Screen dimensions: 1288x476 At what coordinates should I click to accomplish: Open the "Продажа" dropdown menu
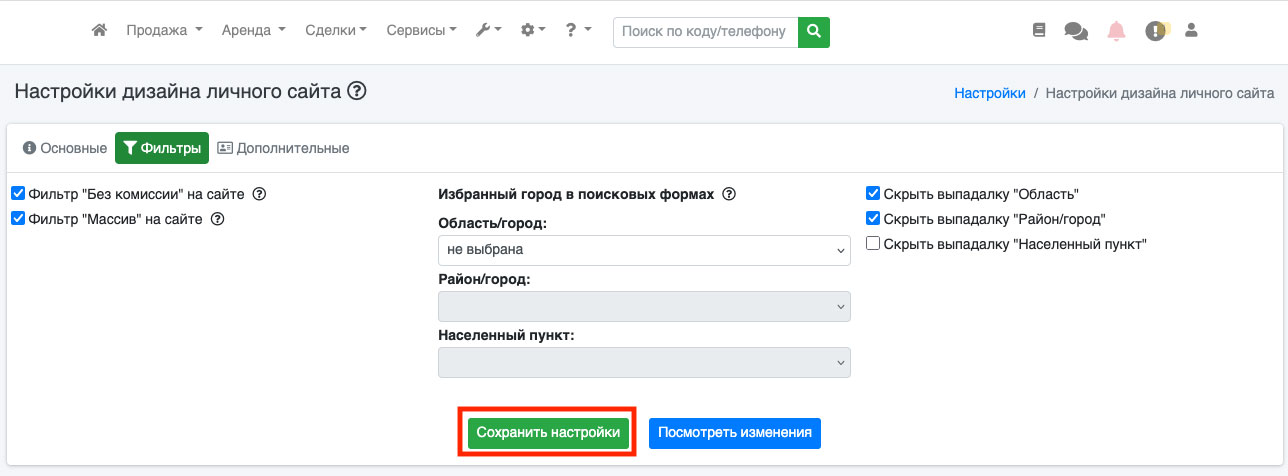tap(164, 31)
